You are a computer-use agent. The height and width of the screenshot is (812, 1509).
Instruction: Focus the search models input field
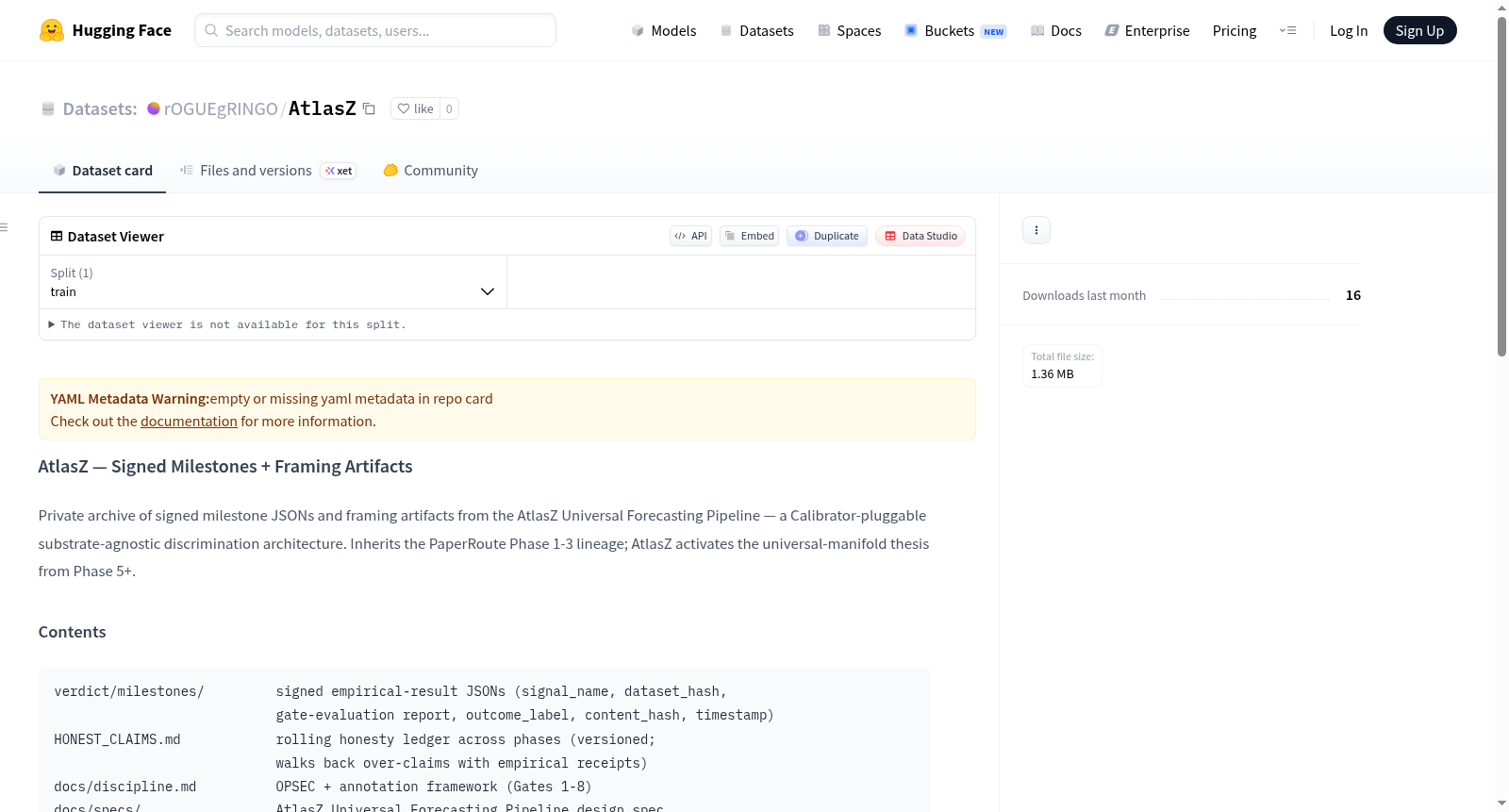375,30
